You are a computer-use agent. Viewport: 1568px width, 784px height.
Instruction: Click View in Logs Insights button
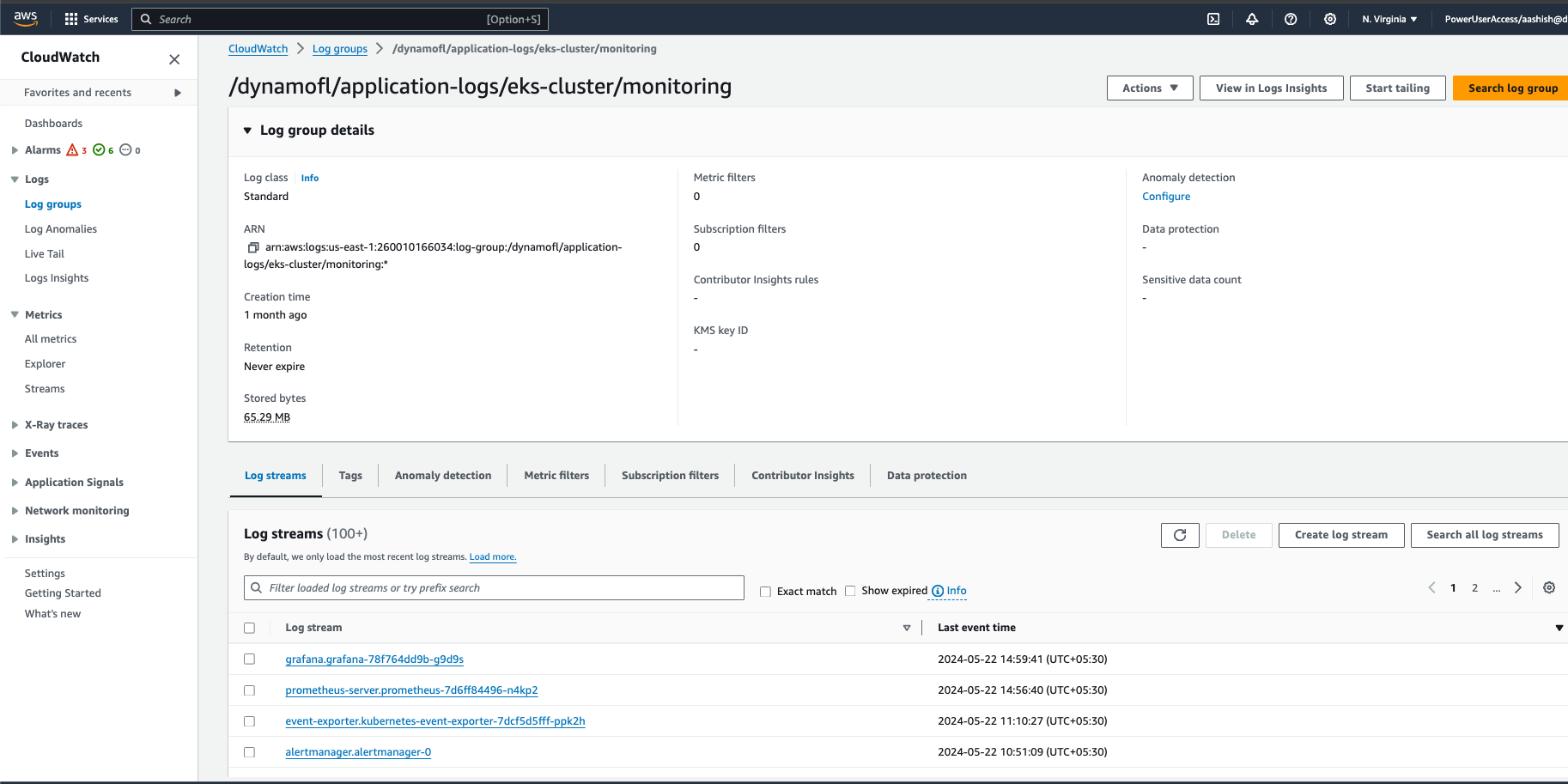pos(1272,88)
